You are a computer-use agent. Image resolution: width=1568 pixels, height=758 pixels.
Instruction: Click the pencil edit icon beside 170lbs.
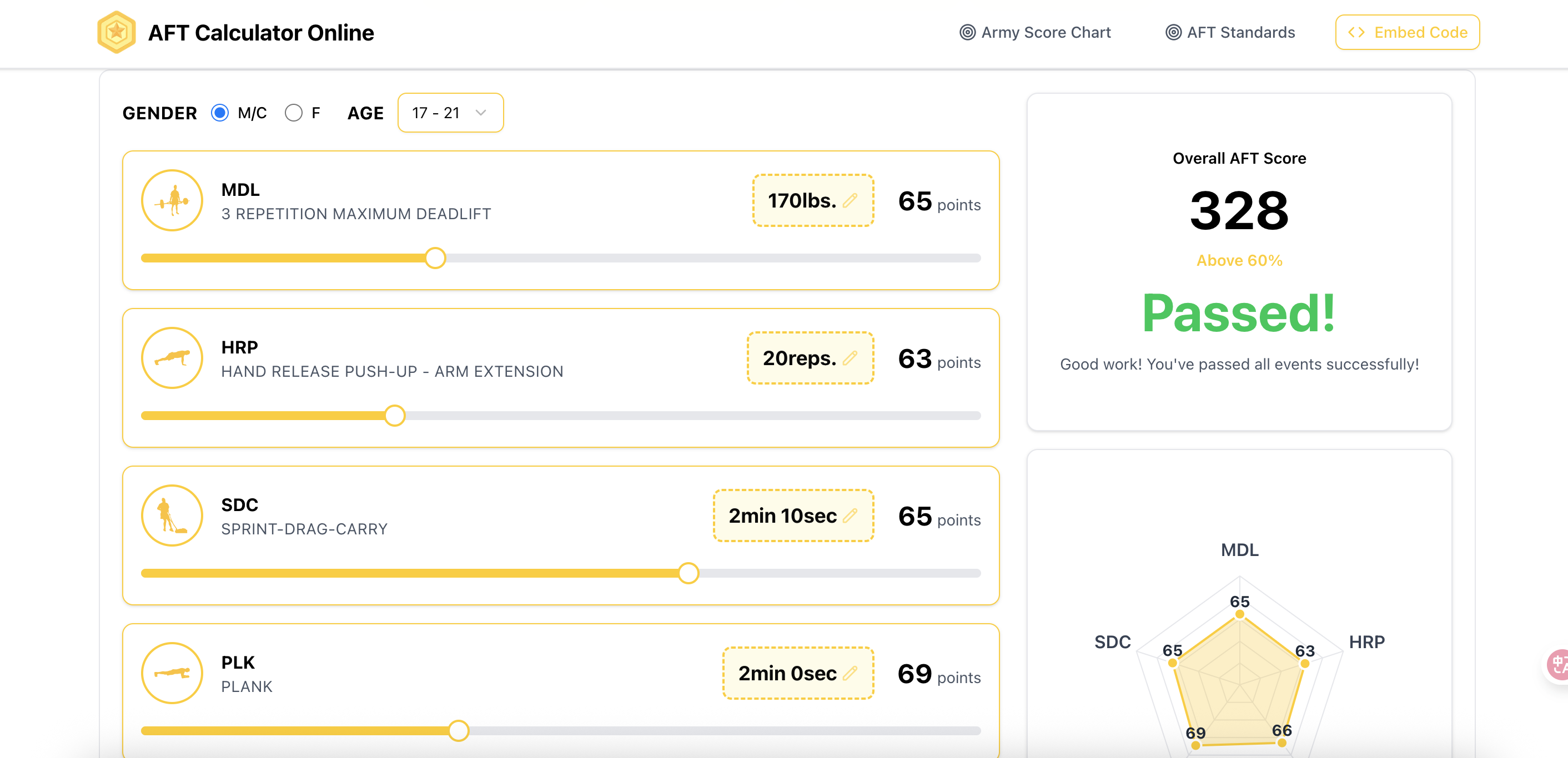click(x=850, y=200)
